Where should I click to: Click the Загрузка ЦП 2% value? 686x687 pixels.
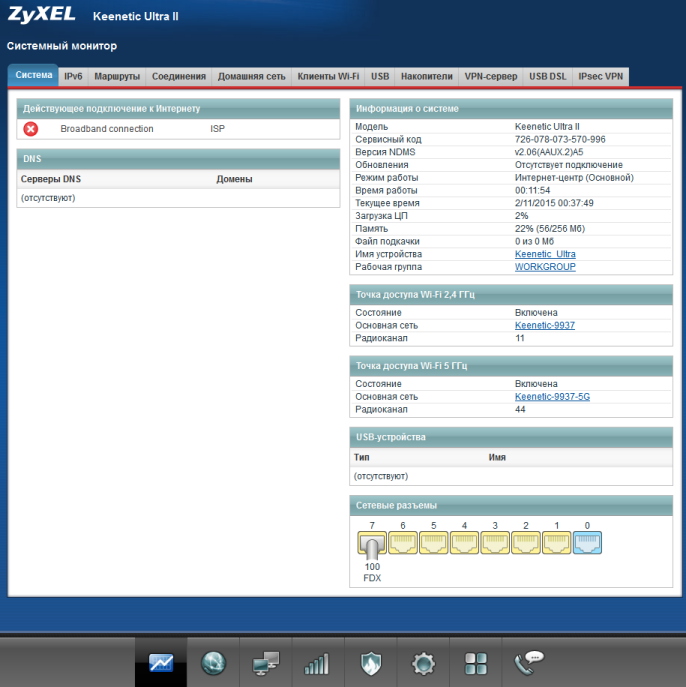coord(521,216)
